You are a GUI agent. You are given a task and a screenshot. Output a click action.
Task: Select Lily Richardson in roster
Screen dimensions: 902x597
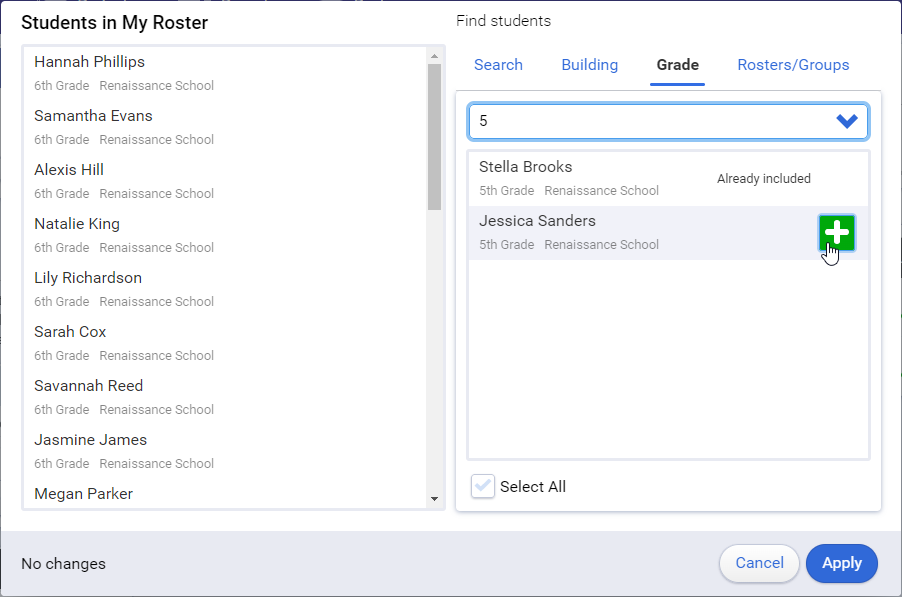pos(224,289)
